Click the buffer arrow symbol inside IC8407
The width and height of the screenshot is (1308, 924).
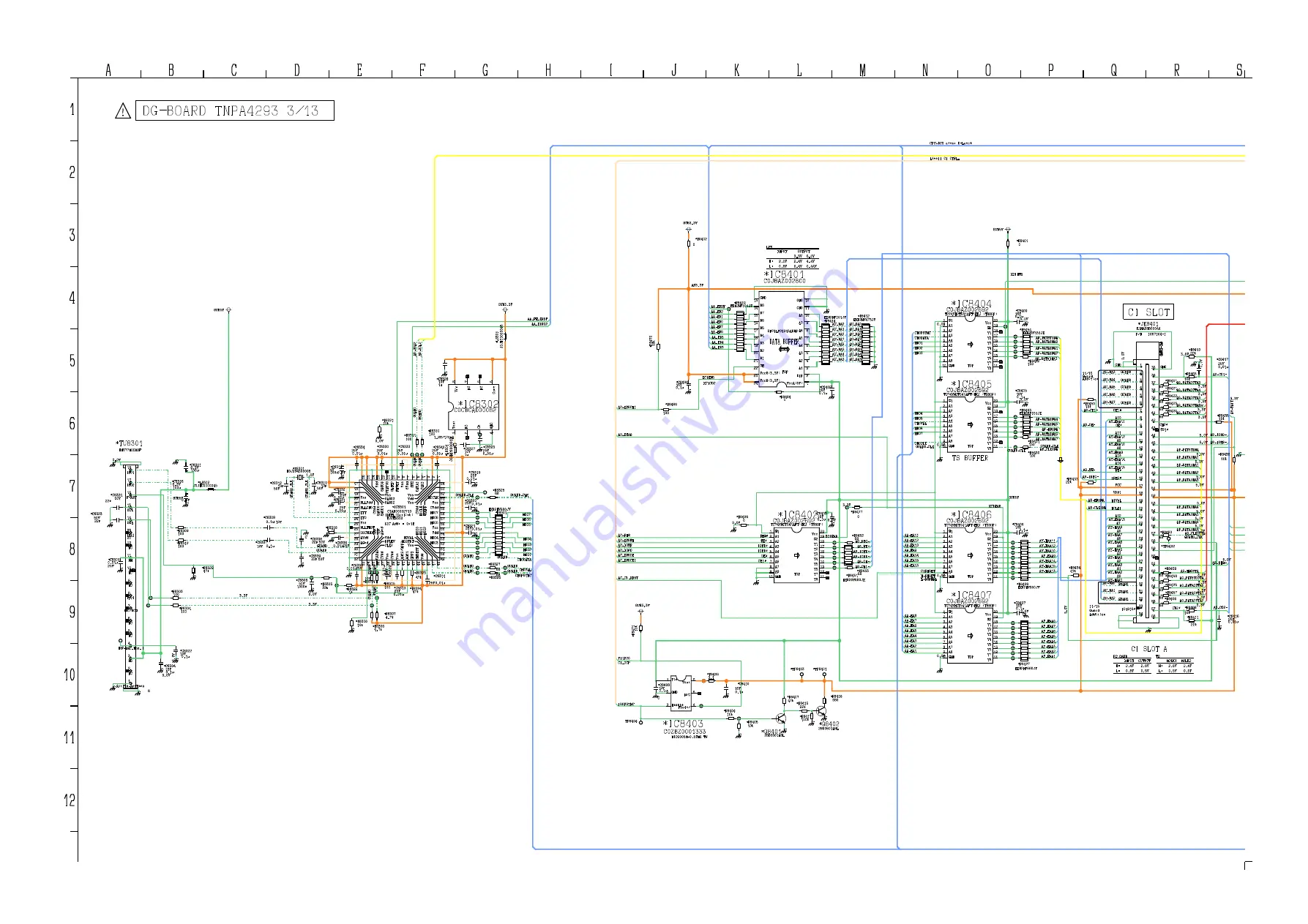pos(971,636)
